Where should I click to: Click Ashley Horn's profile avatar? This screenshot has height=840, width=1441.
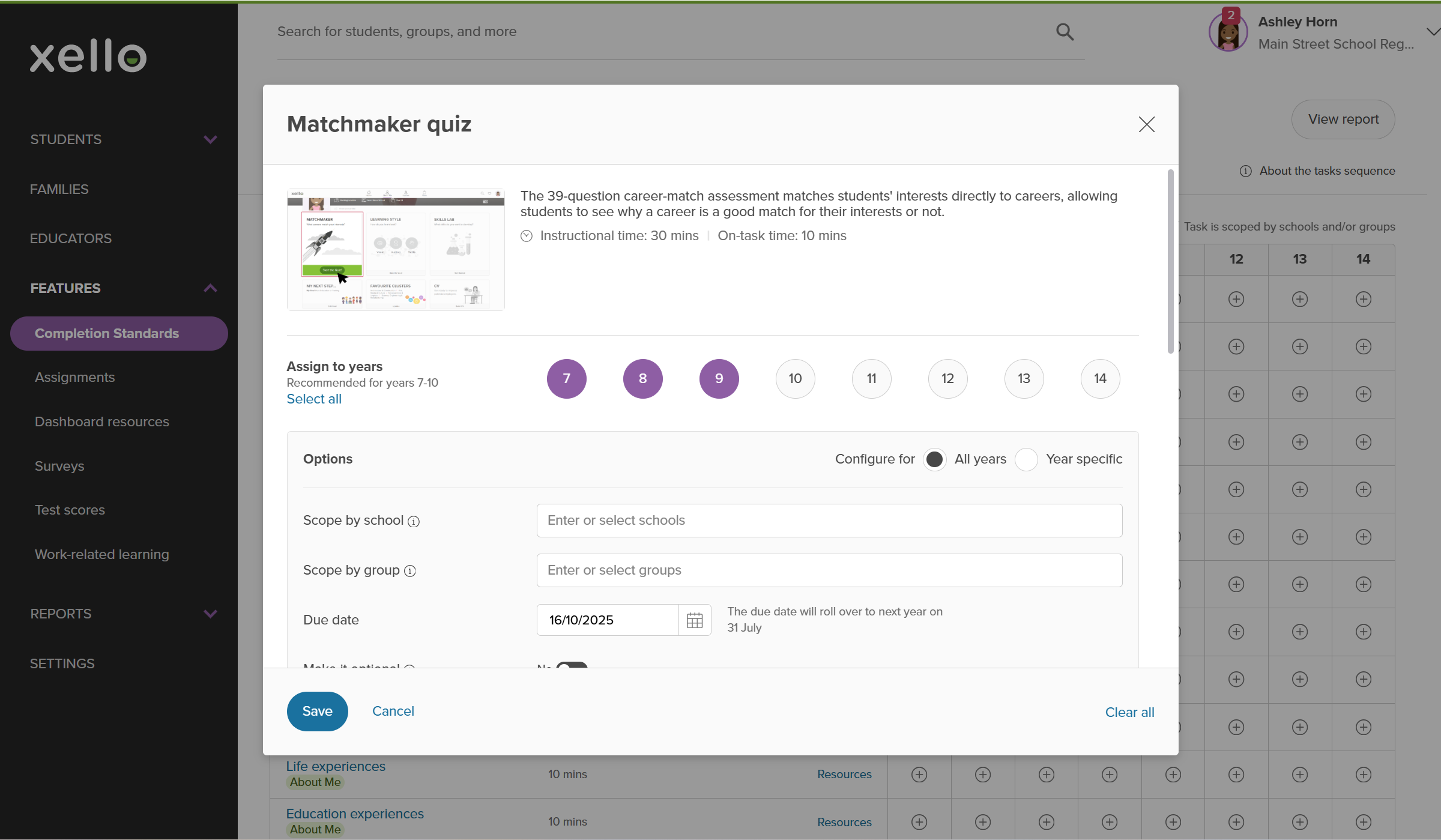[x=1227, y=31]
